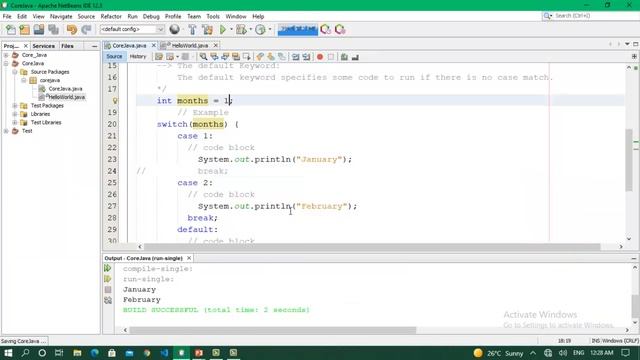Click the globe browser icon in toolbar
This screenshot has height=360, width=640.
click(174, 29)
